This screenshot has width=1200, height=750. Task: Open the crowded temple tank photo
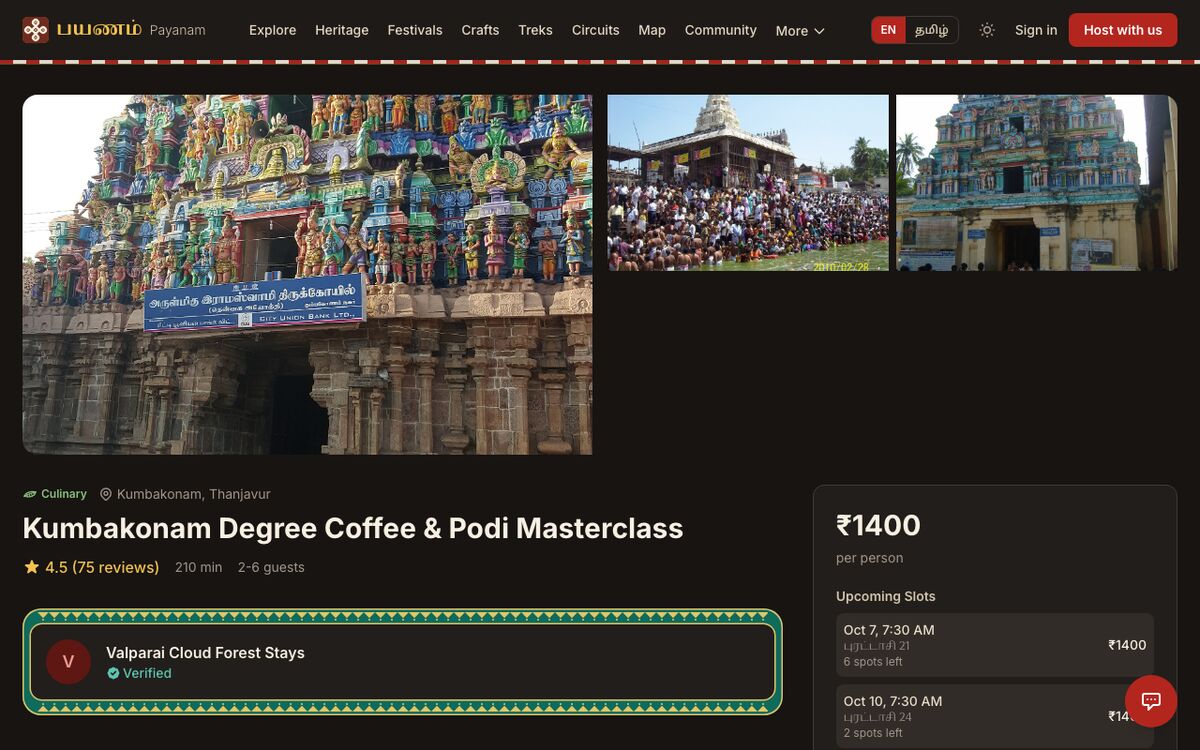pyautogui.click(x=748, y=183)
